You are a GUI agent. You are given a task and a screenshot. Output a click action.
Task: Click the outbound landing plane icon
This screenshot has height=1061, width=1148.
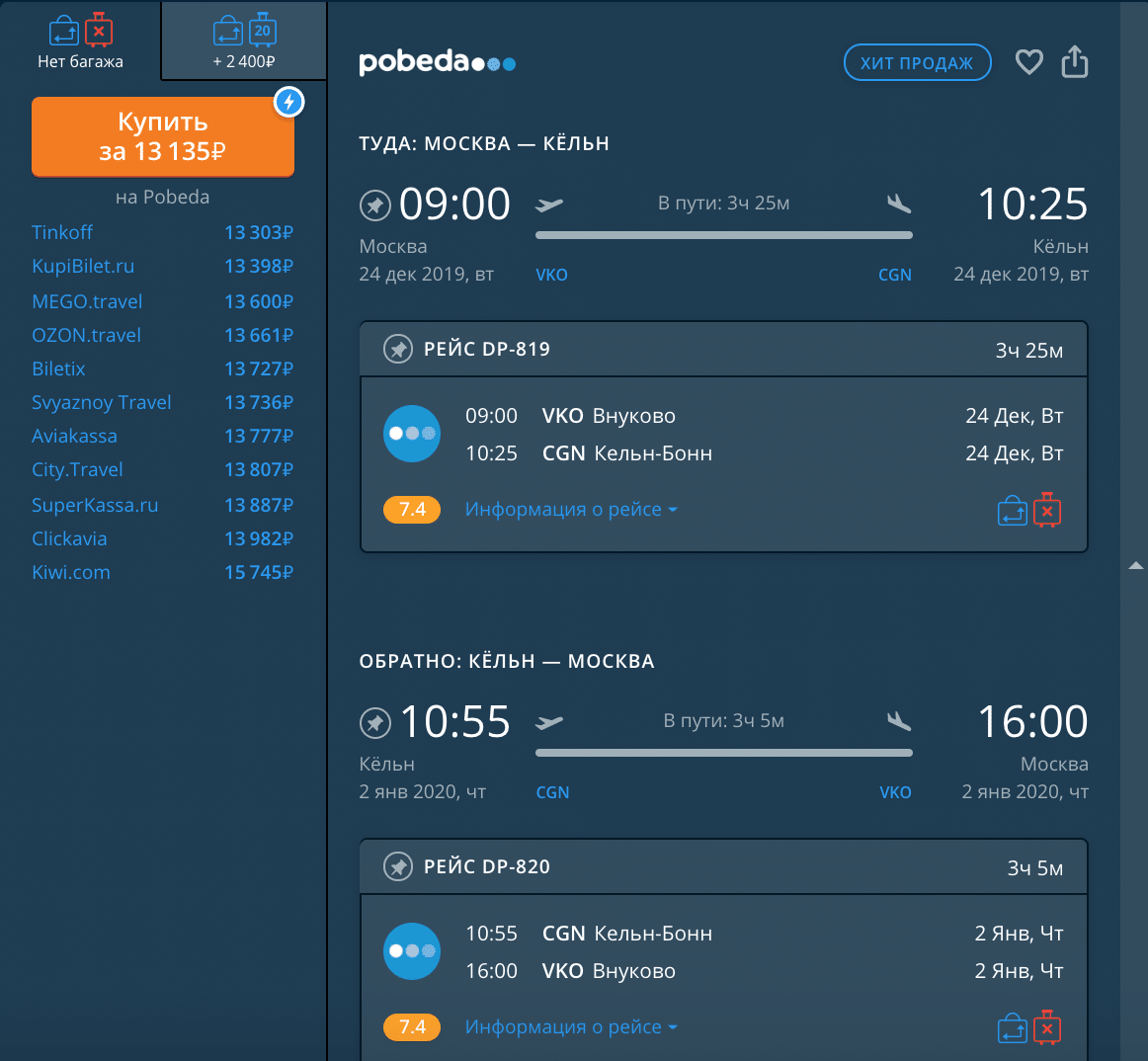click(899, 204)
